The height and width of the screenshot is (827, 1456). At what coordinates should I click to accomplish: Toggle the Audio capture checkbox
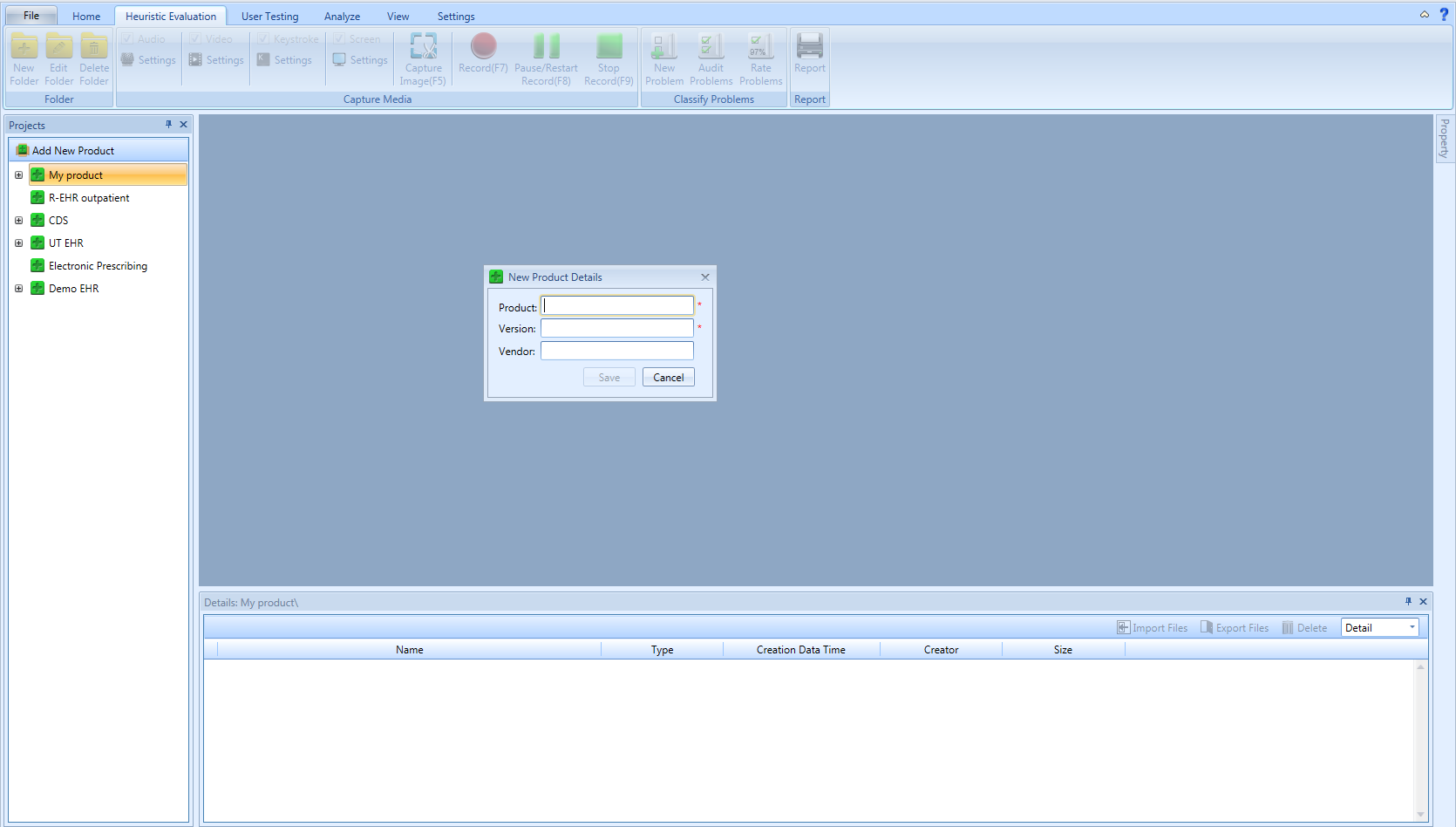tap(128, 39)
